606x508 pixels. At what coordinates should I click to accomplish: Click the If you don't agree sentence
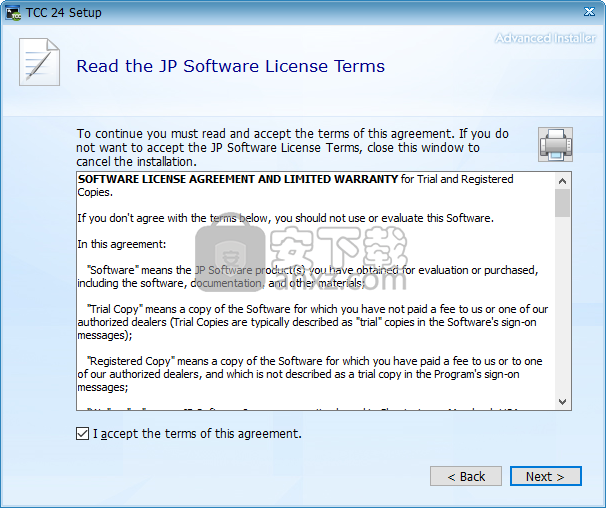286,218
